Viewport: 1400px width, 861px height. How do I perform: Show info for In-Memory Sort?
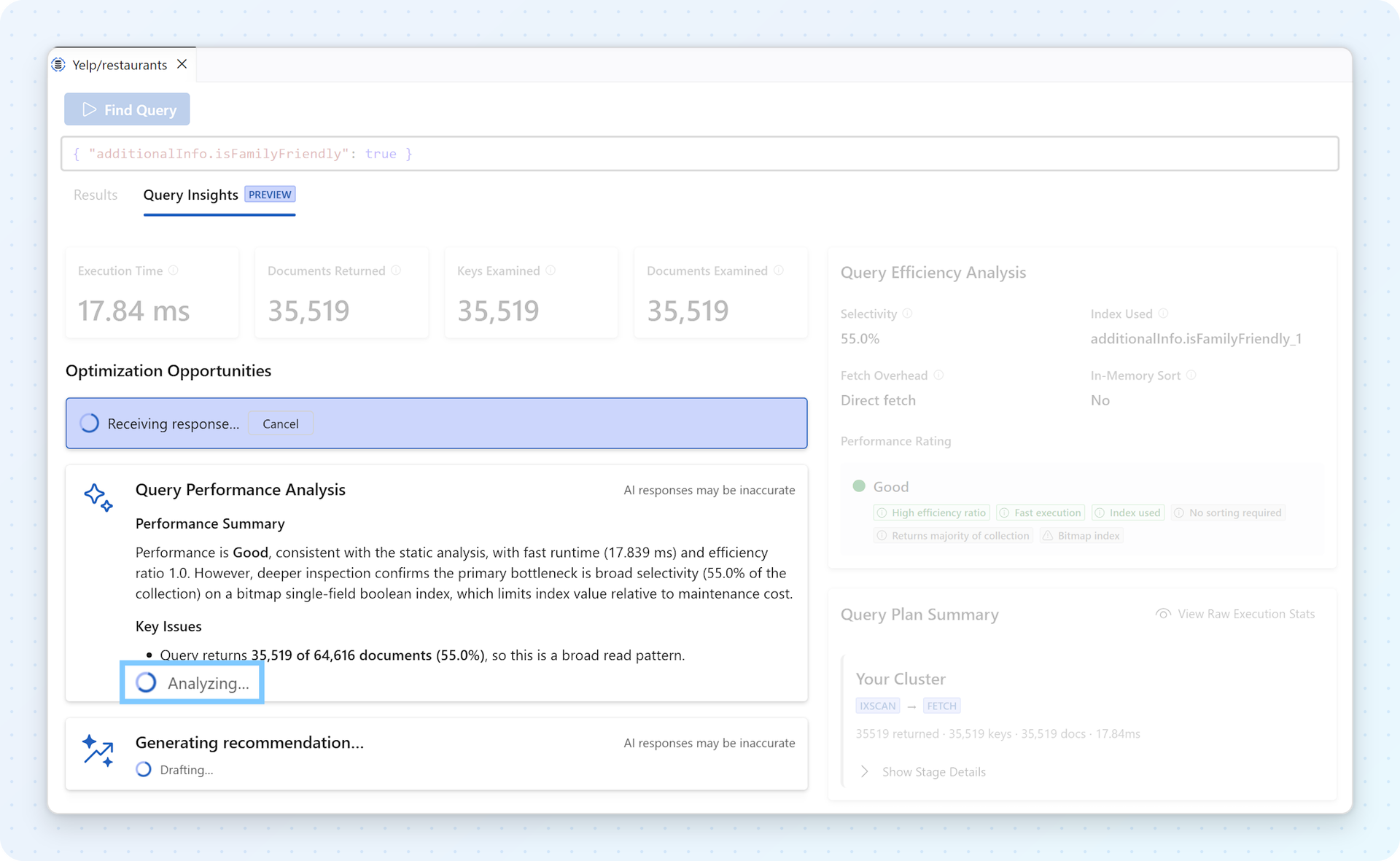pyautogui.click(x=1191, y=375)
